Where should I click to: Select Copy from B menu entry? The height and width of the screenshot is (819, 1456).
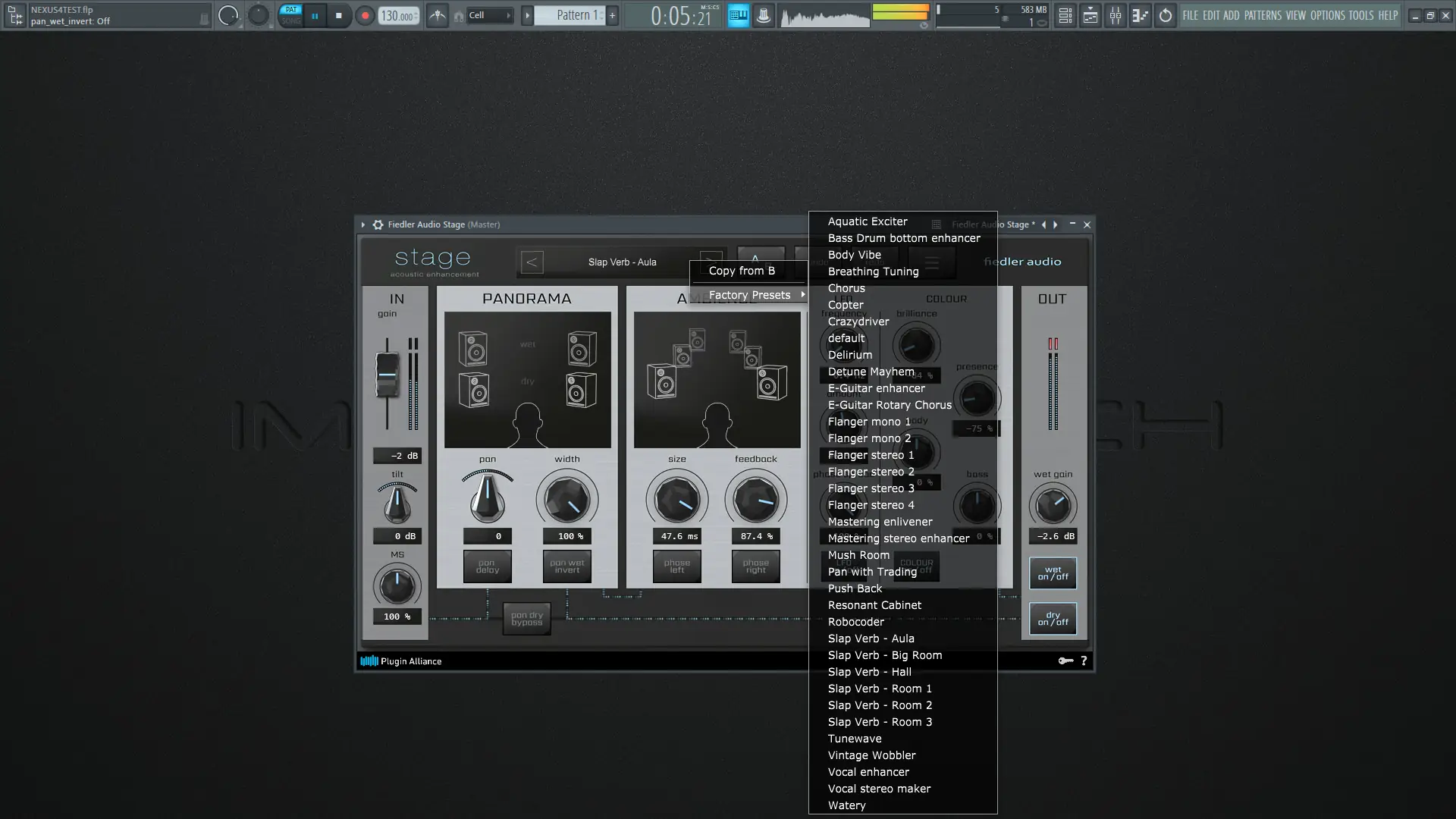click(x=742, y=271)
